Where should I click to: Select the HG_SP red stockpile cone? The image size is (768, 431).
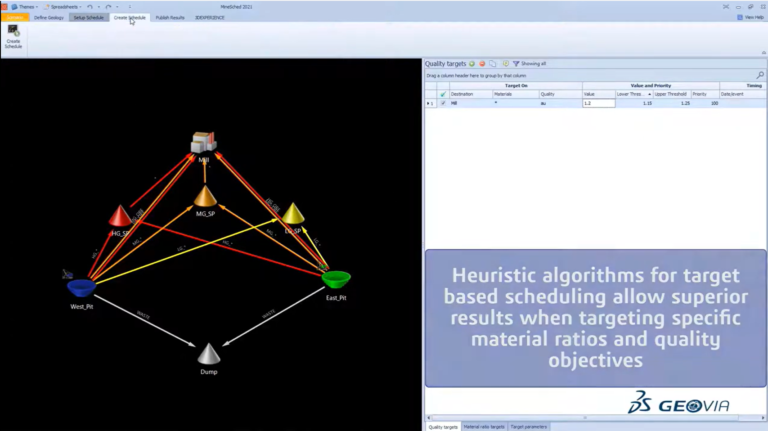120,216
